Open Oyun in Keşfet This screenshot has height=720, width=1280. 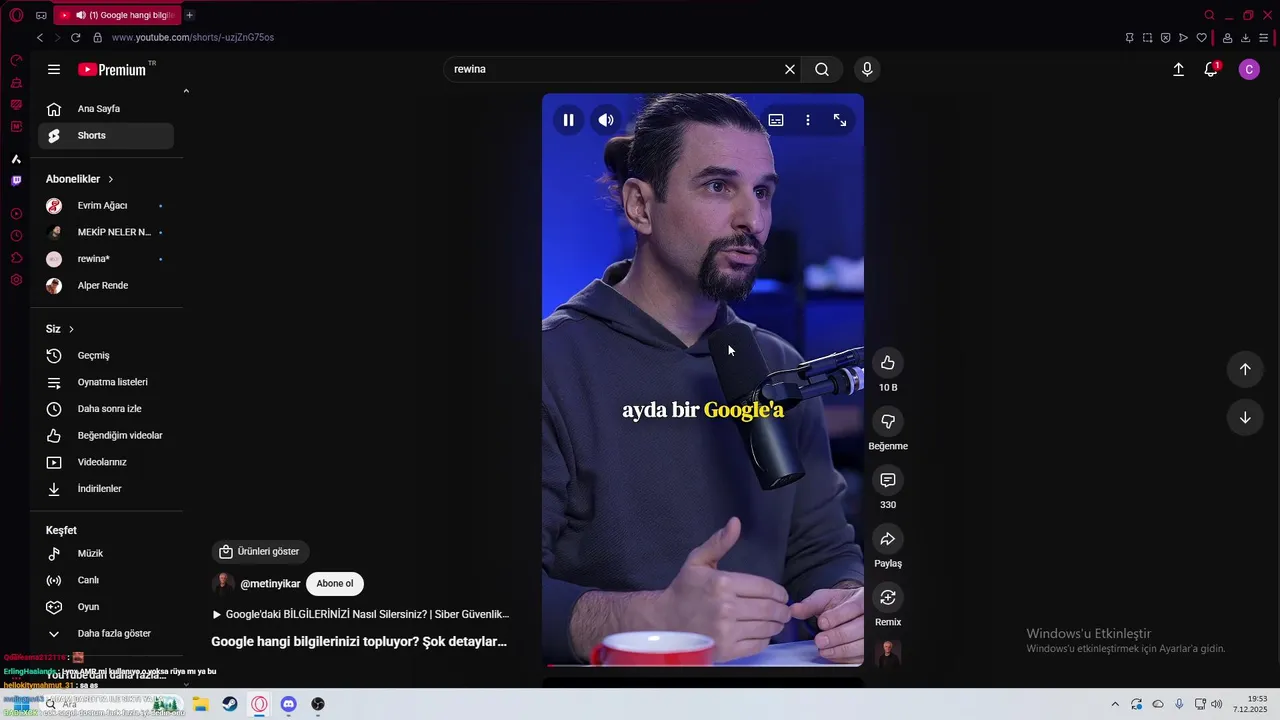[106, 607]
